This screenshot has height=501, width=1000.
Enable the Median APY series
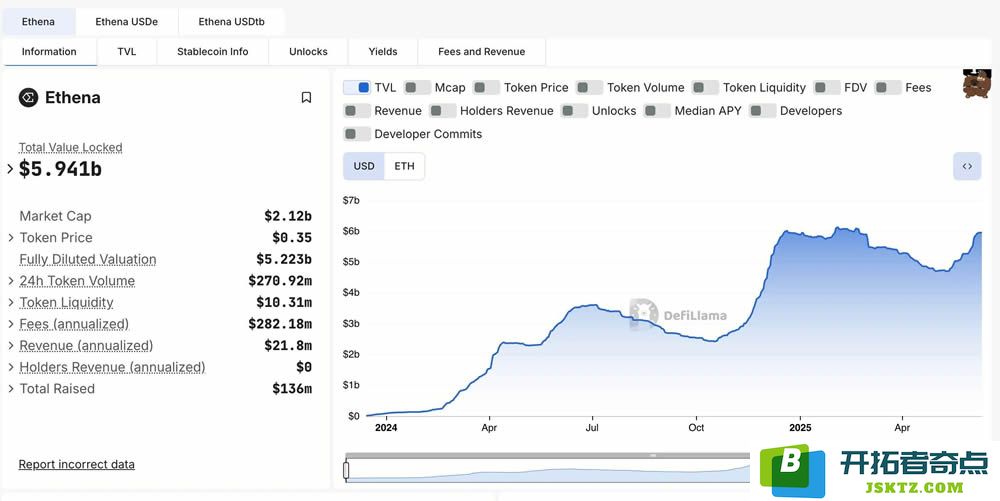coord(657,111)
